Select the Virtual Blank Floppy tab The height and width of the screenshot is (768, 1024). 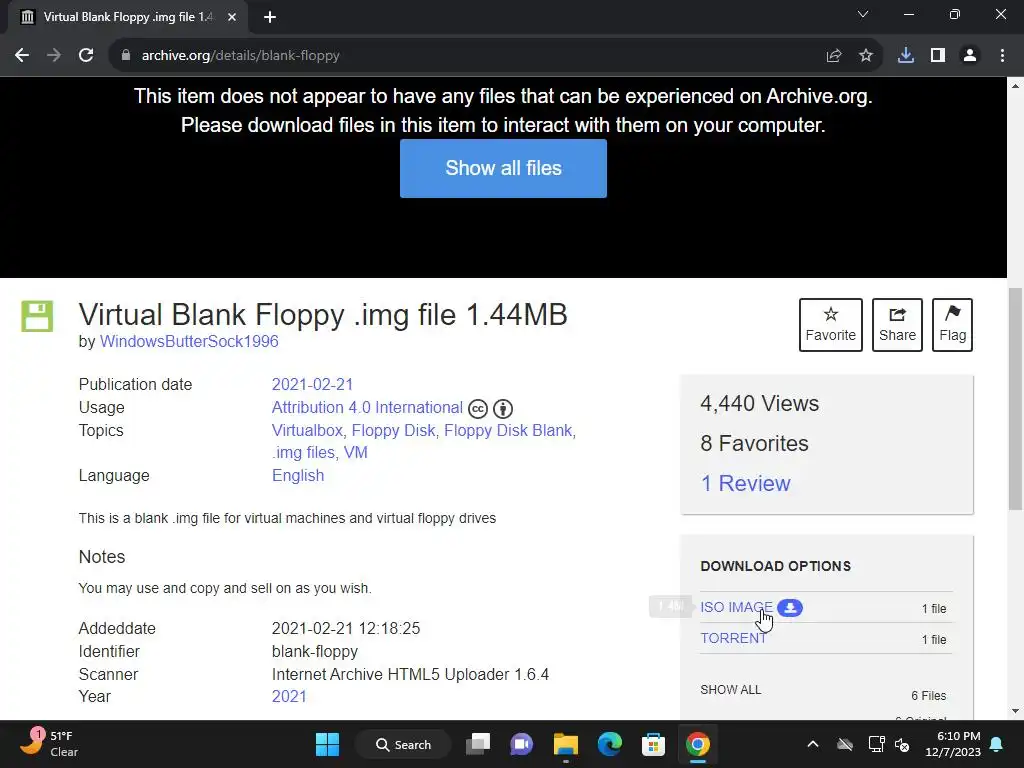(x=127, y=17)
